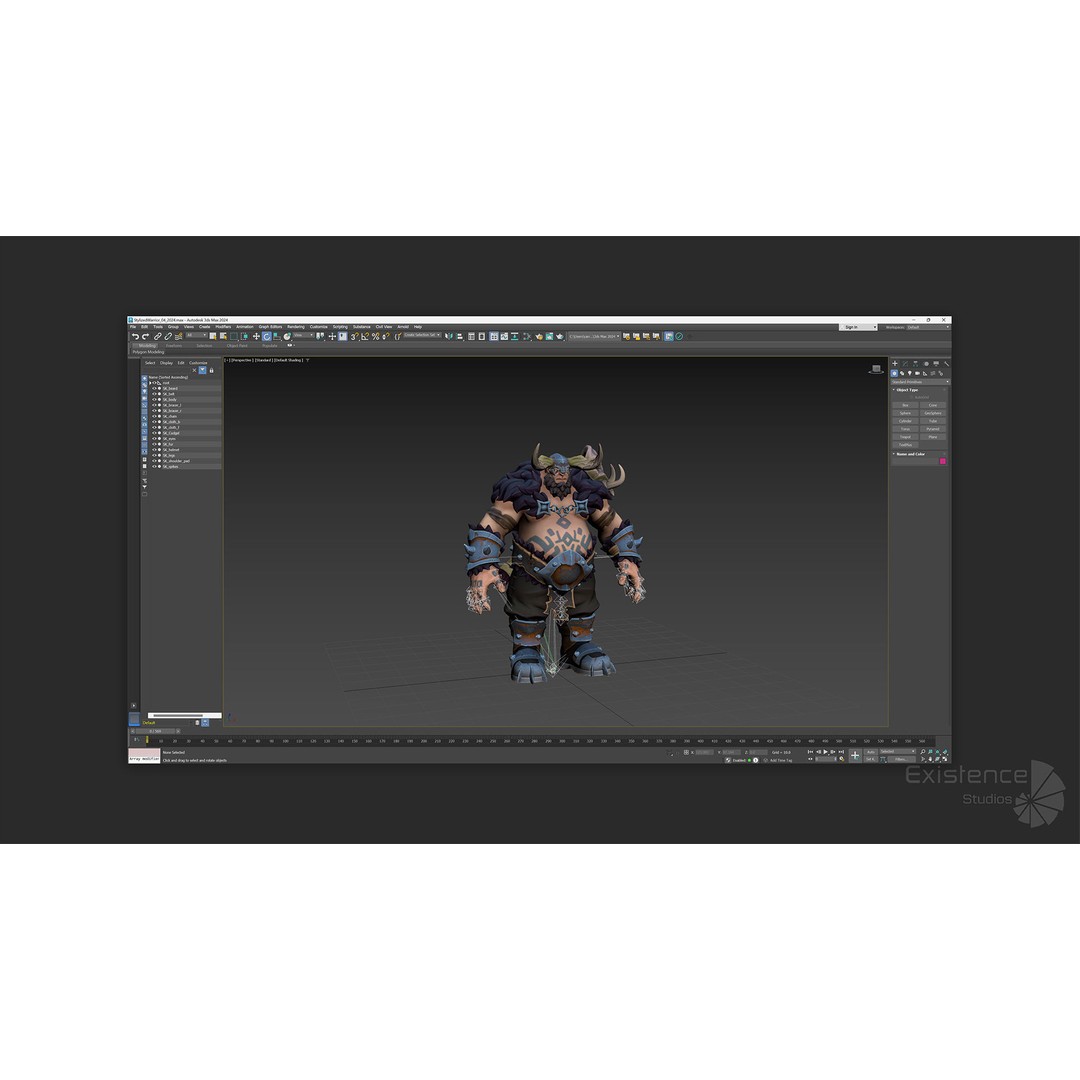
Task: Hide the SK_helmet object via eye icon
Action: pos(154,450)
